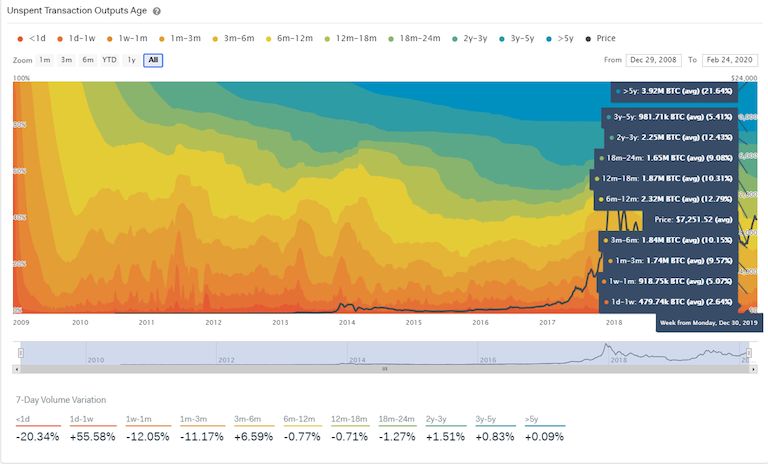Screen dimensions: 768x464
Task: Click the help question mark icon beside title
Action: 157,11
